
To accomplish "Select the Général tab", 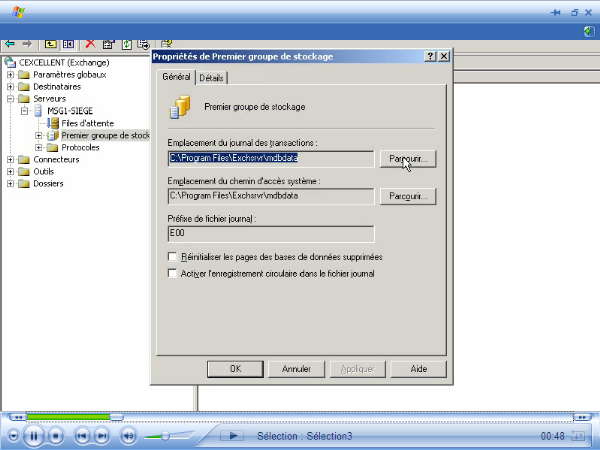I will (176, 77).
